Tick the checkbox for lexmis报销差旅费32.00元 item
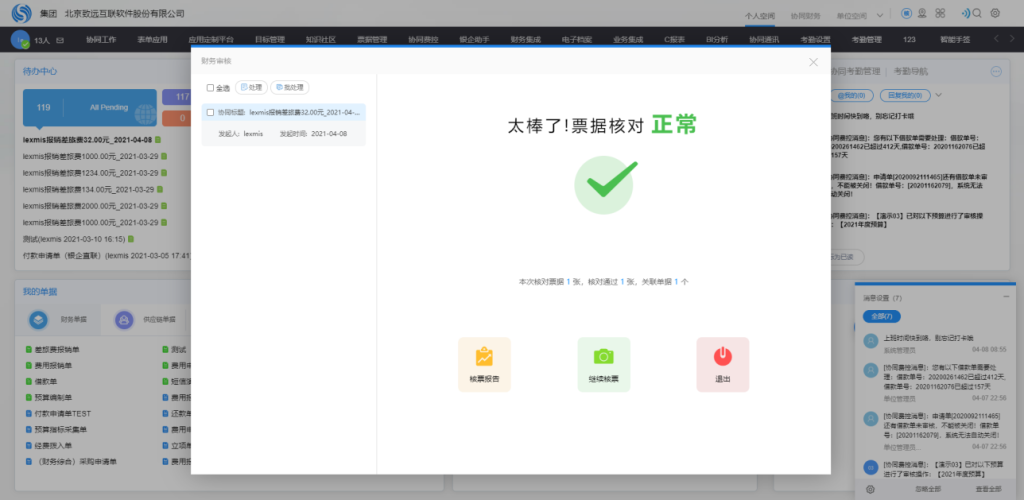Viewport: 1024px width, 500px height. [210, 113]
